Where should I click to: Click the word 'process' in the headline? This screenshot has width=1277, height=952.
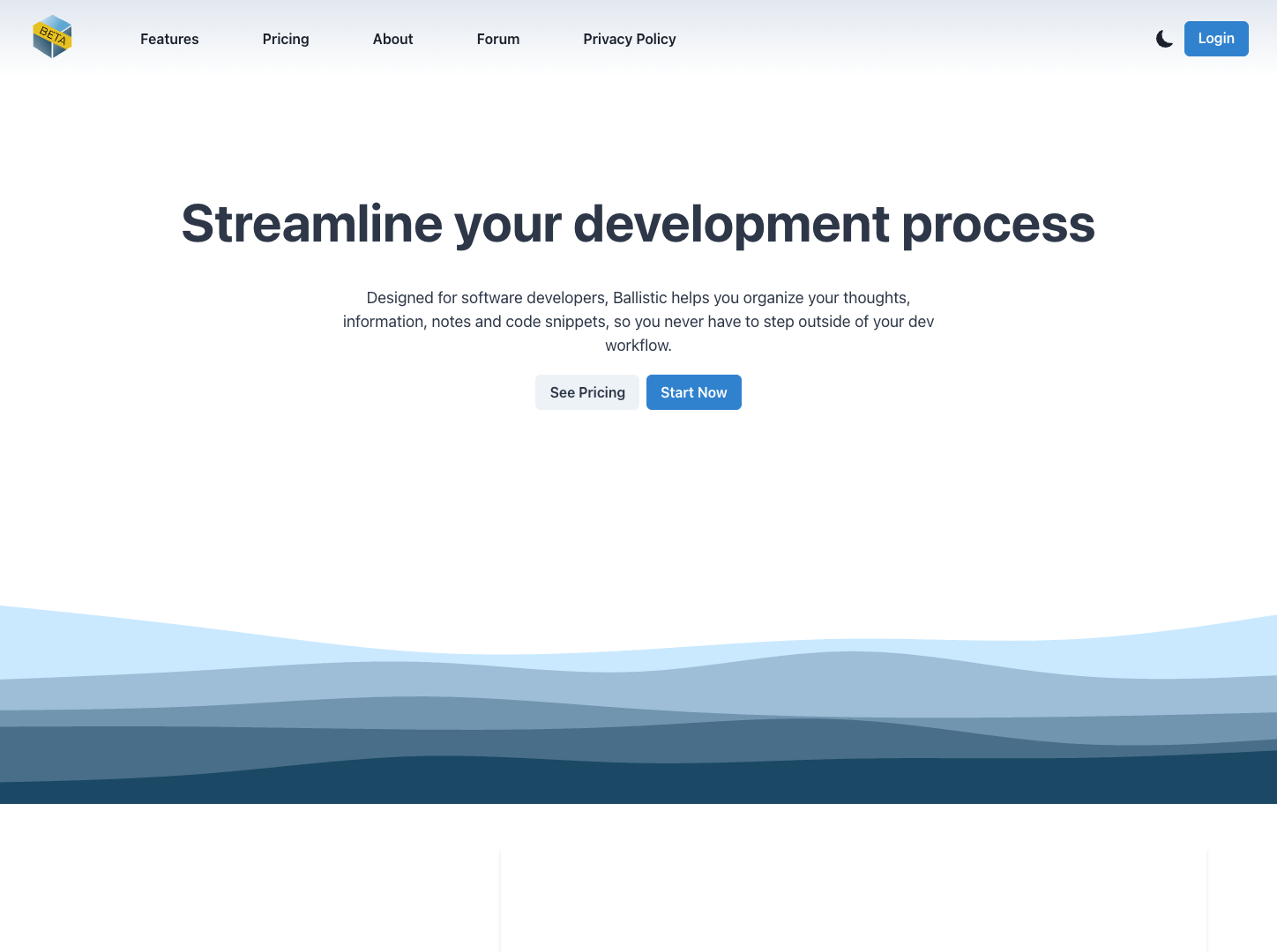997,224
